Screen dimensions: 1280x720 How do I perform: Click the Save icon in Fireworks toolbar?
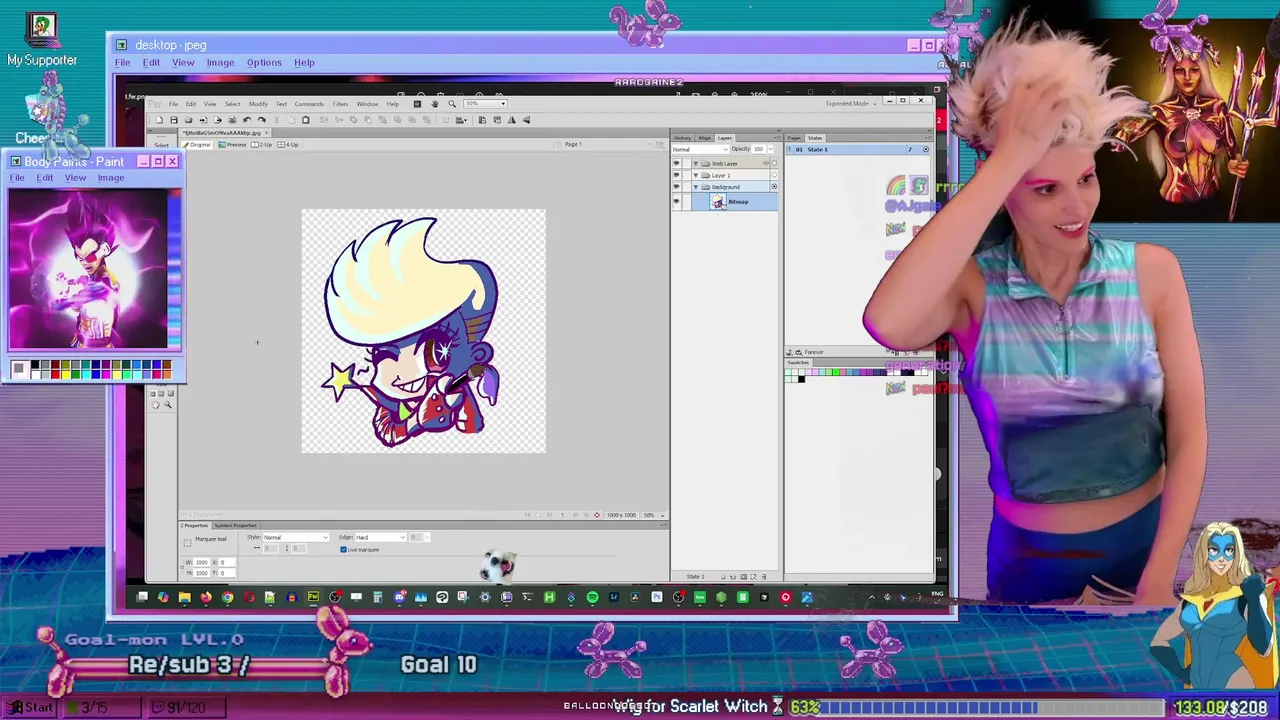pyautogui.click(x=174, y=120)
